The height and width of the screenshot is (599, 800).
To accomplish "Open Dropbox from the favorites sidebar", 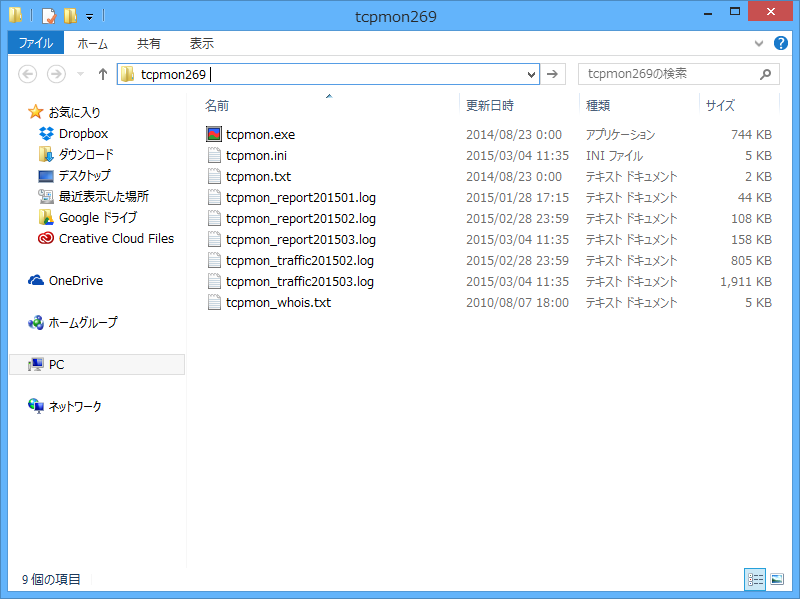I will pos(82,133).
